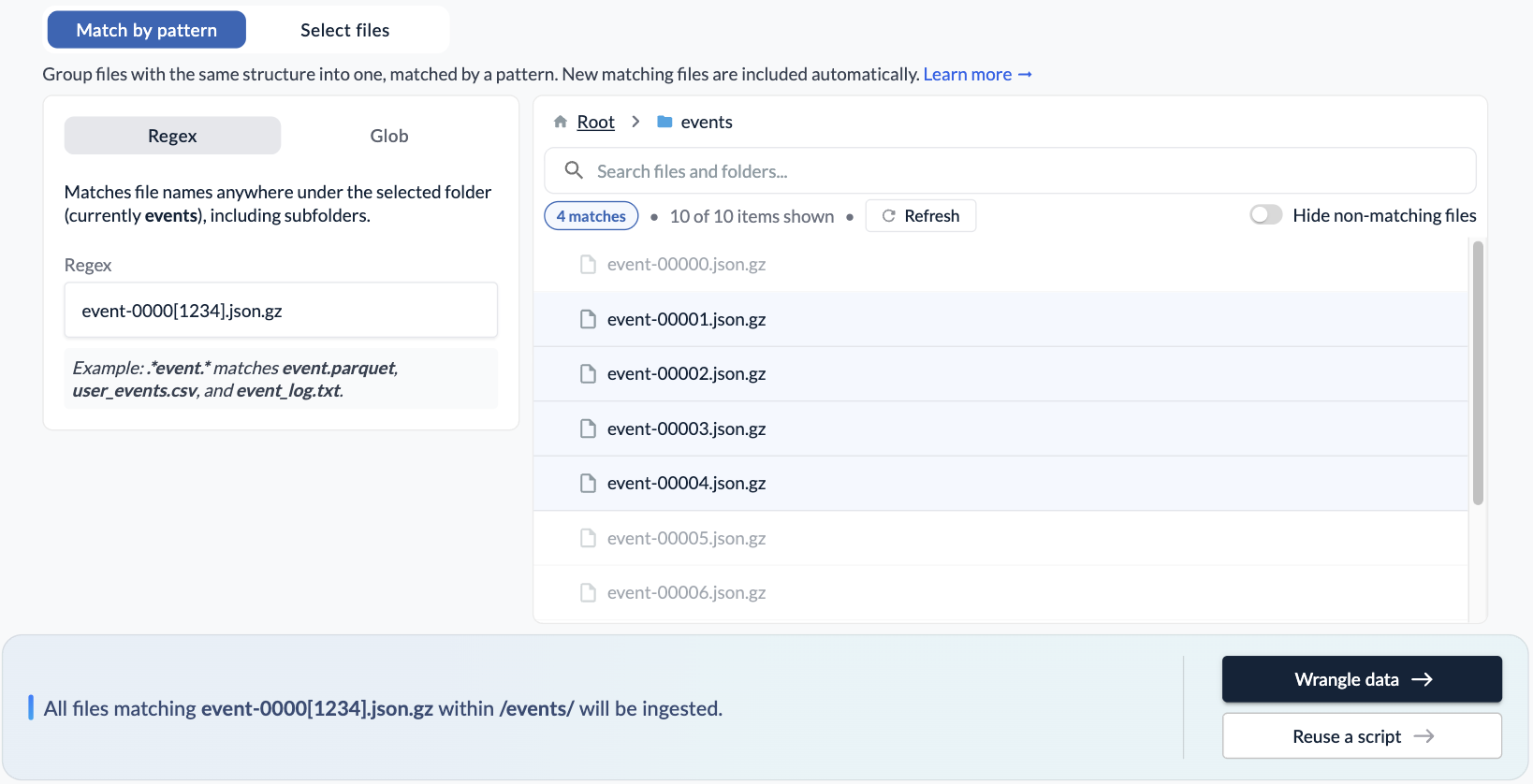
Task: Click the breadcrumb chevron after Root
Action: [635, 122]
